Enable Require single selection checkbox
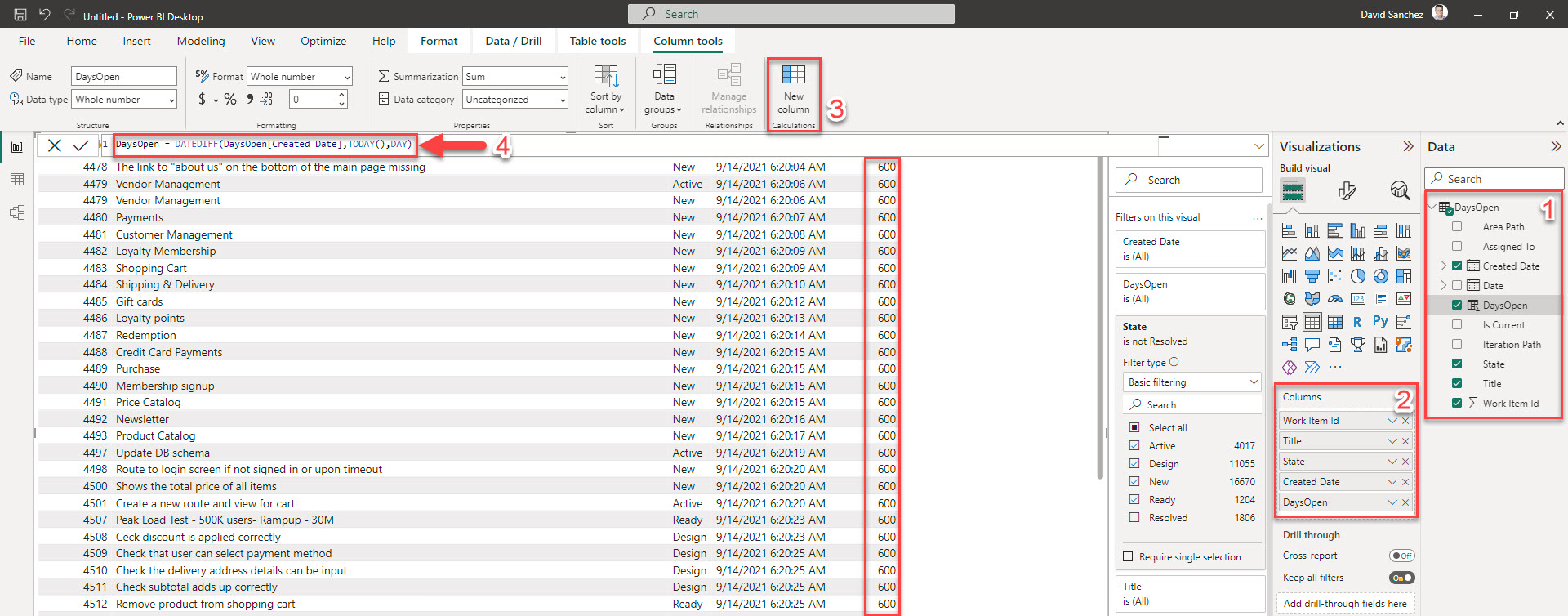Viewport: 1568px width, 616px height. point(1128,557)
